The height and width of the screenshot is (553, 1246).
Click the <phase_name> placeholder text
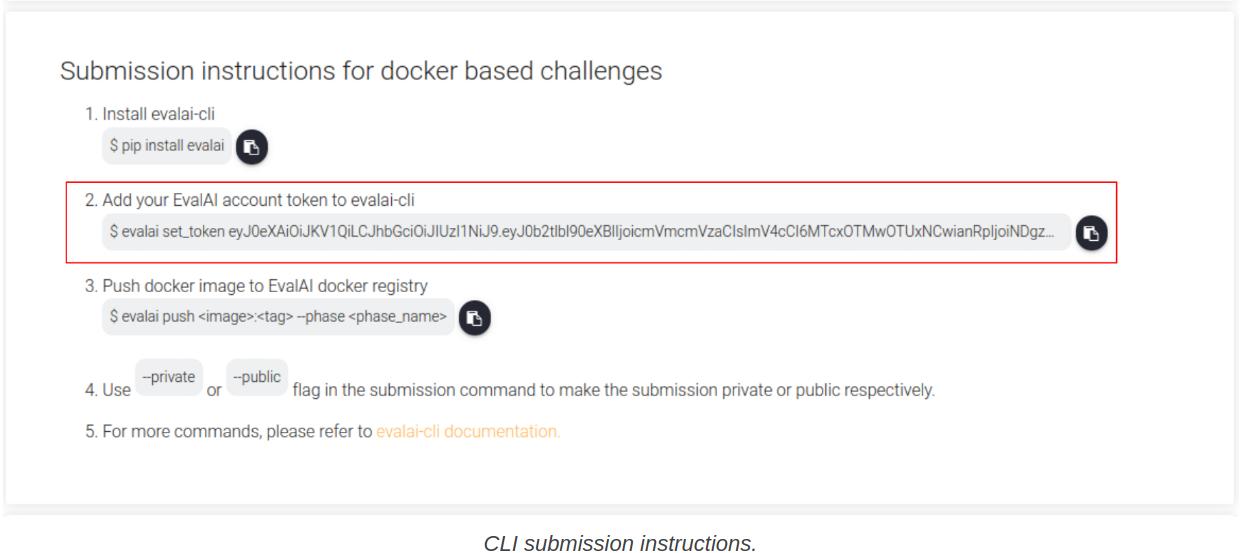tap(396, 318)
